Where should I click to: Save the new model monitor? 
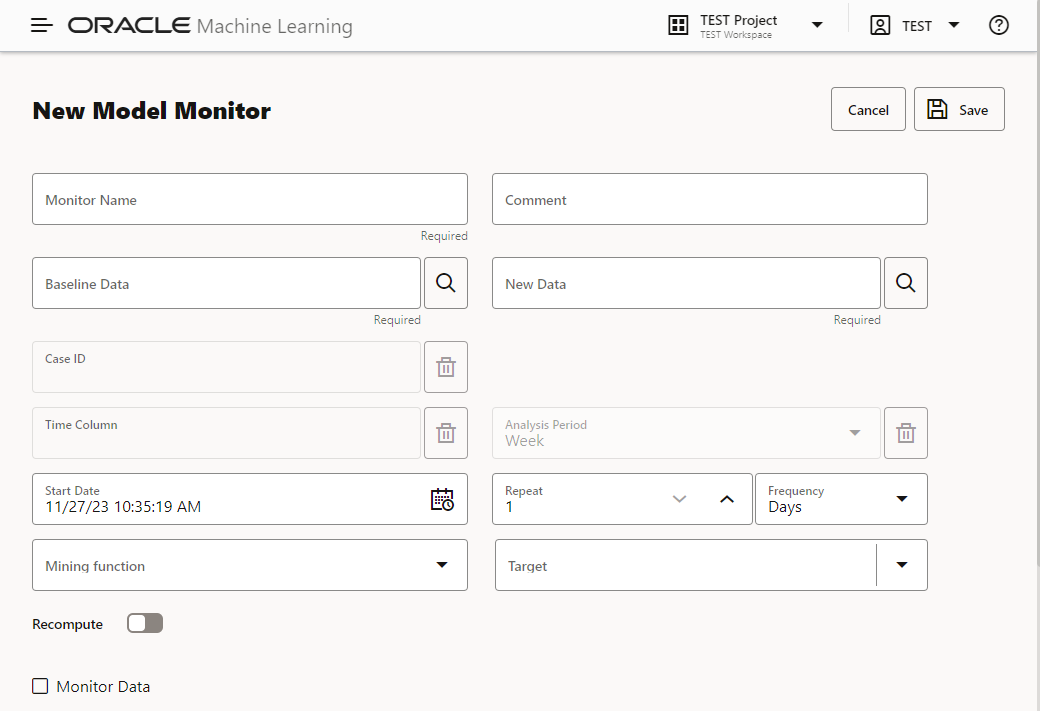[x=959, y=110]
